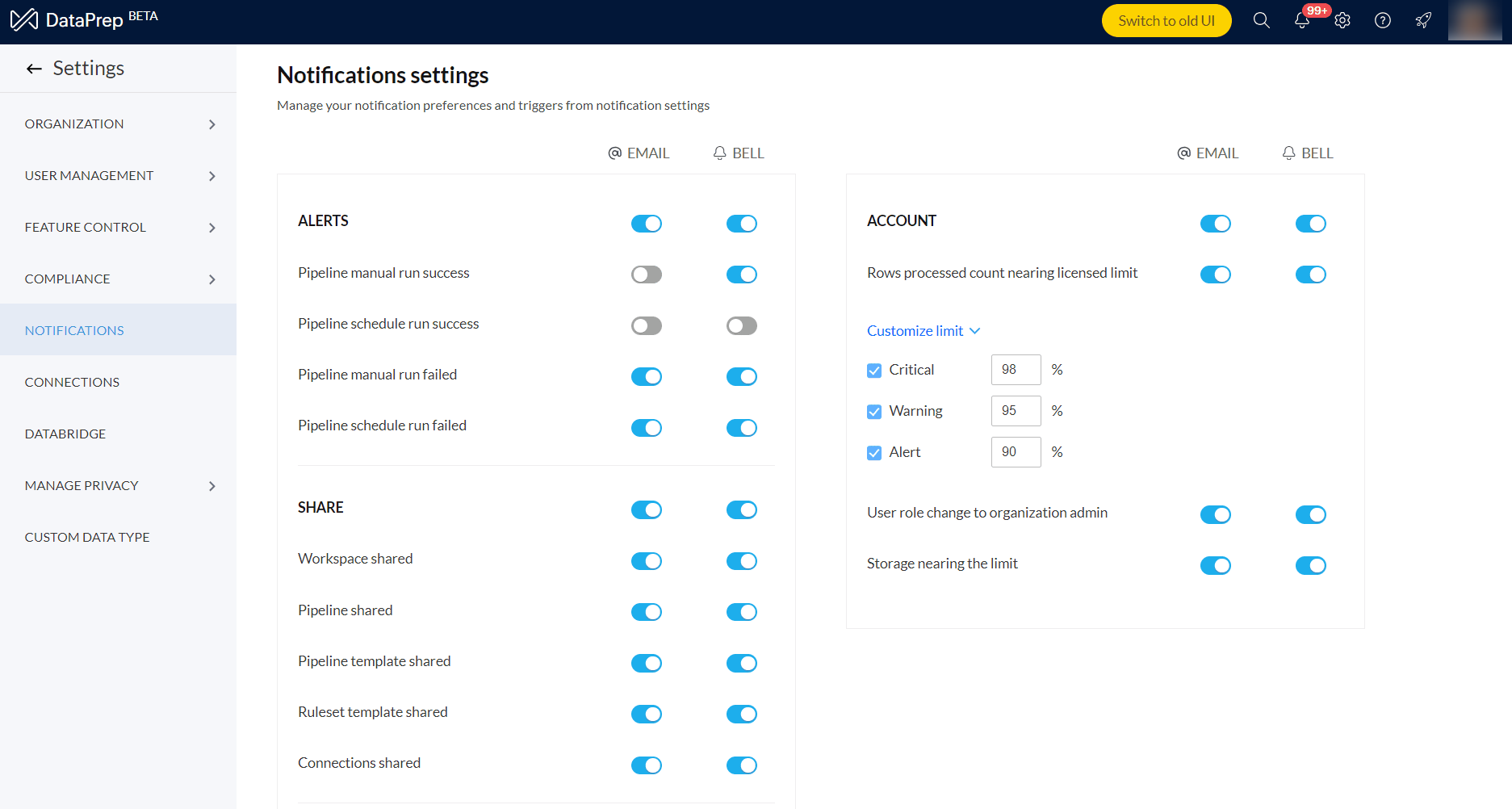Open the help question mark icon
The height and width of the screenshot is (809, 1512).
[x=1383, y=21]
